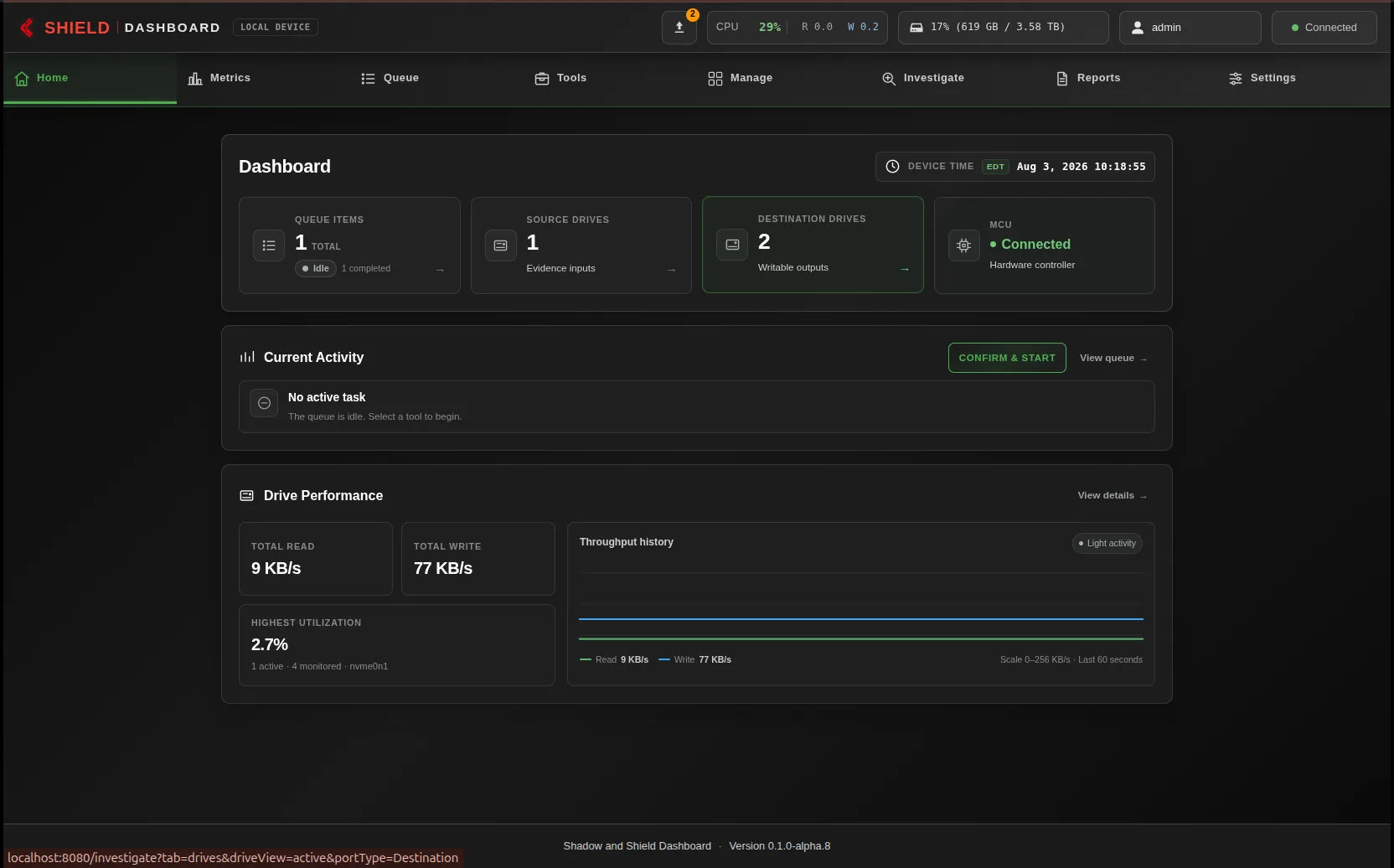Click the Investigate magnifier icon
Image resolution: width=1394 pixels, height=868 pixels.
coord(889,78)
